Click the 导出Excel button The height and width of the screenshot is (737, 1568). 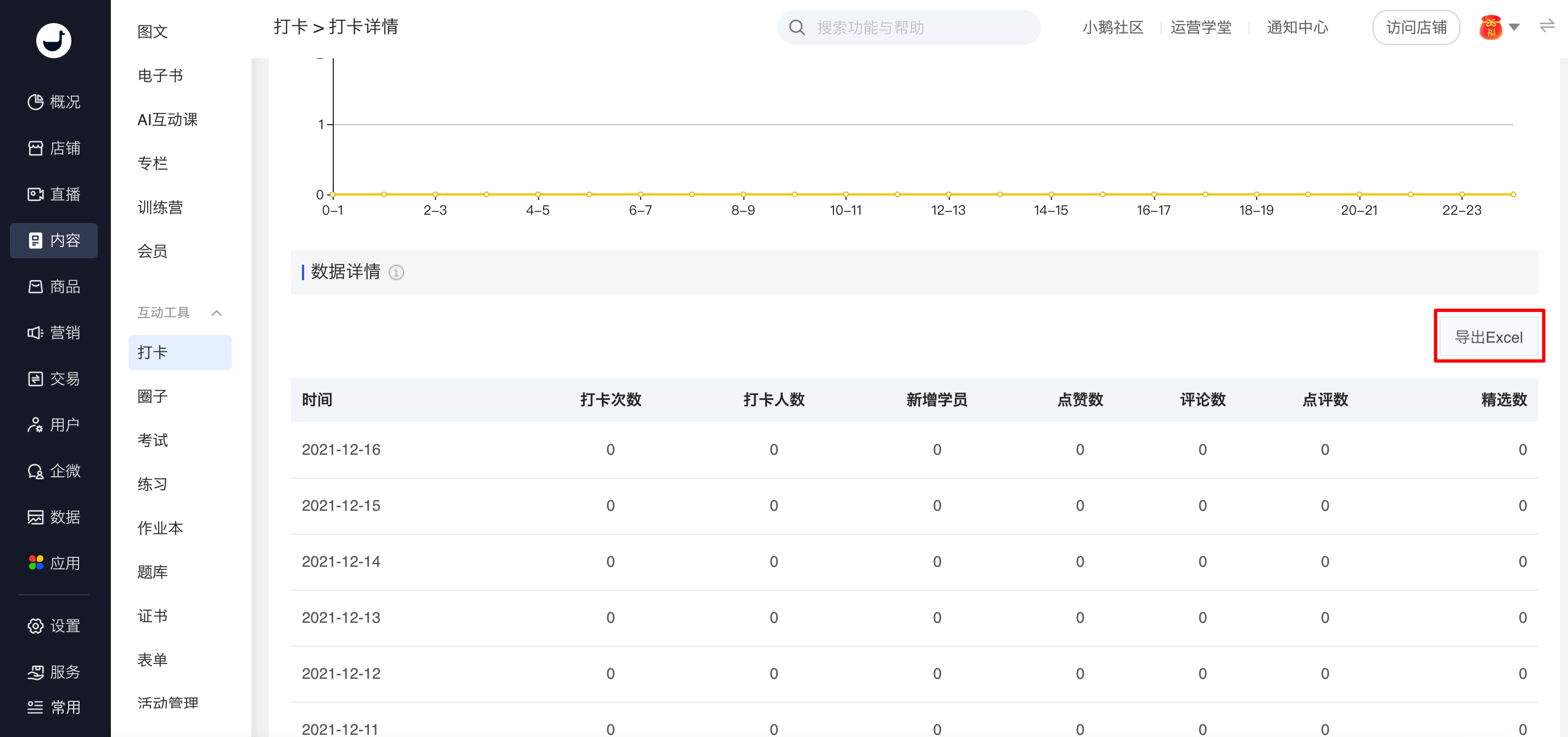click(x=1488, y=337)
